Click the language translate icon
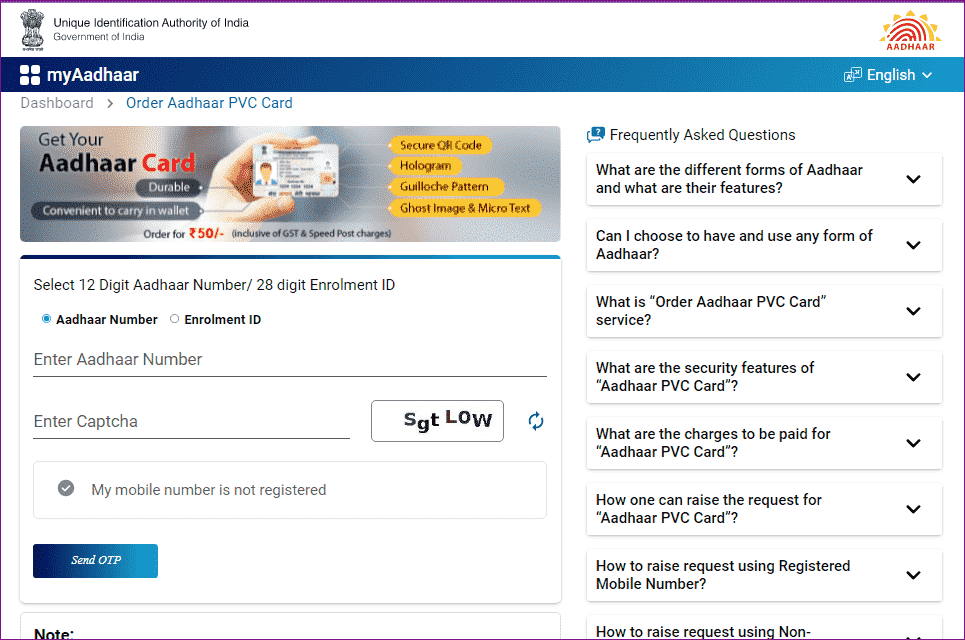This screenshot has height=640, width=965. [x=852, y=75]
